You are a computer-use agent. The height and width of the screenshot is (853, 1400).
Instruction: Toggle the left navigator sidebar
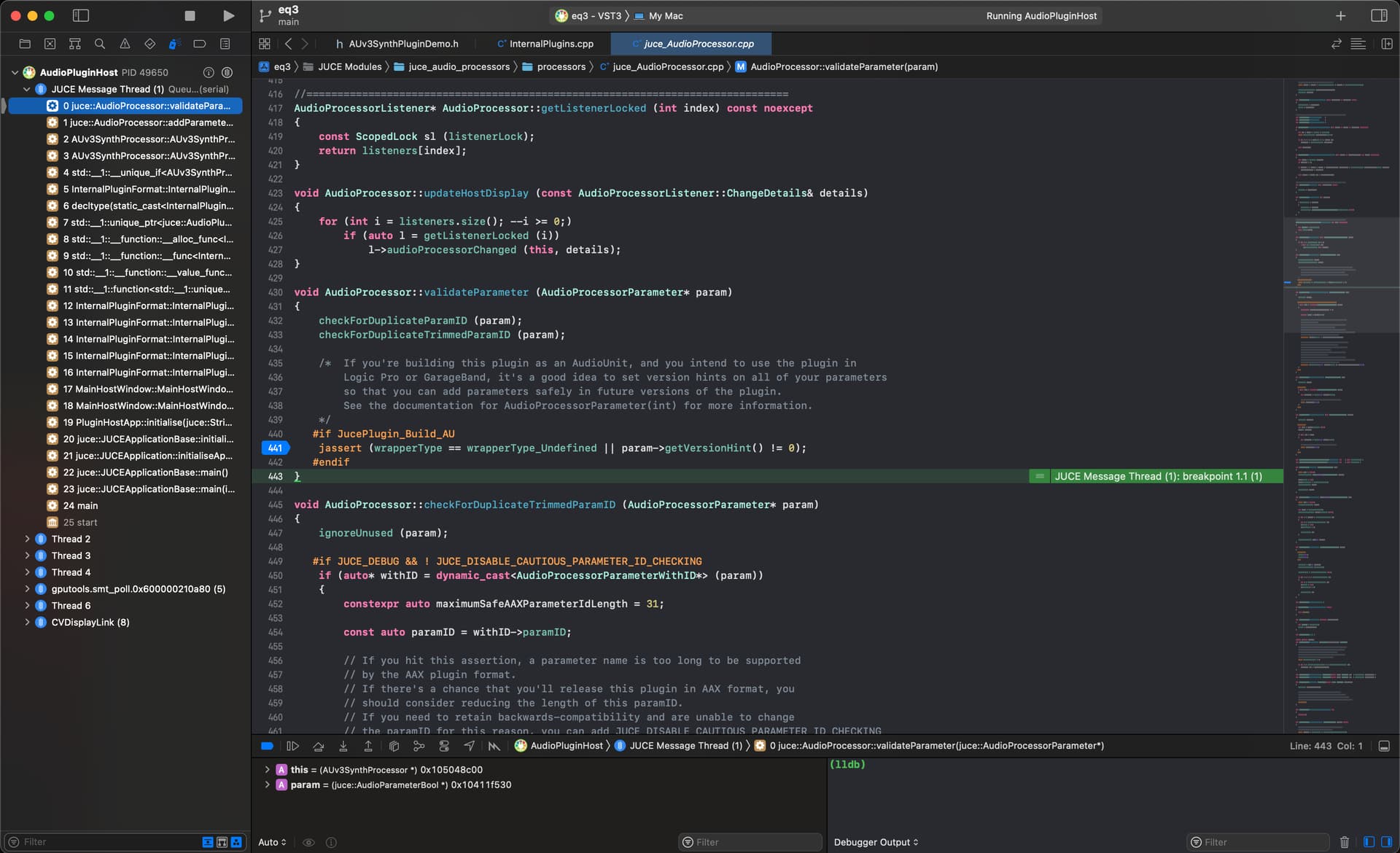pos(81,15)
